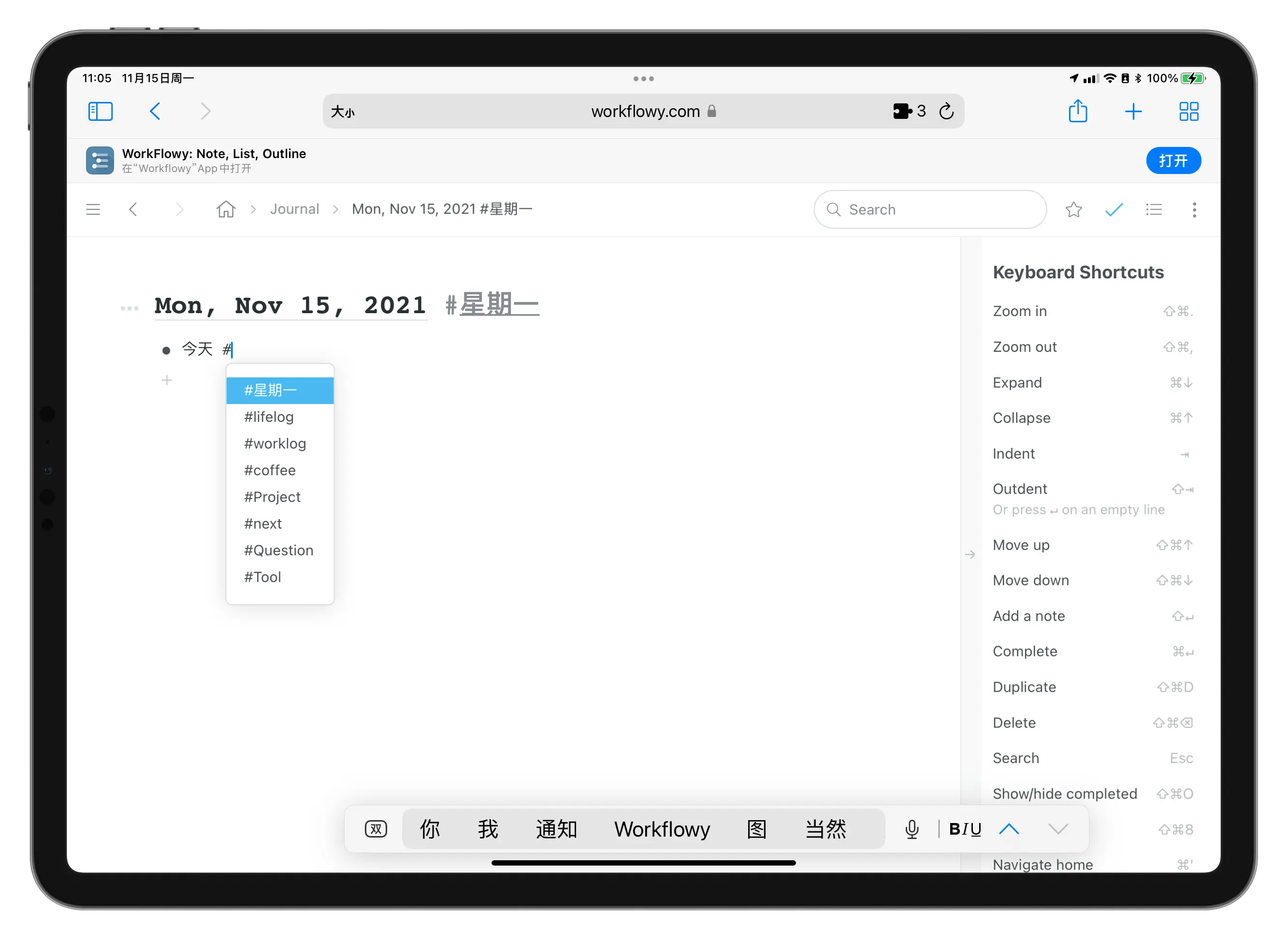
Task: Add a new Safari tab
Action: click(1133, 111)
